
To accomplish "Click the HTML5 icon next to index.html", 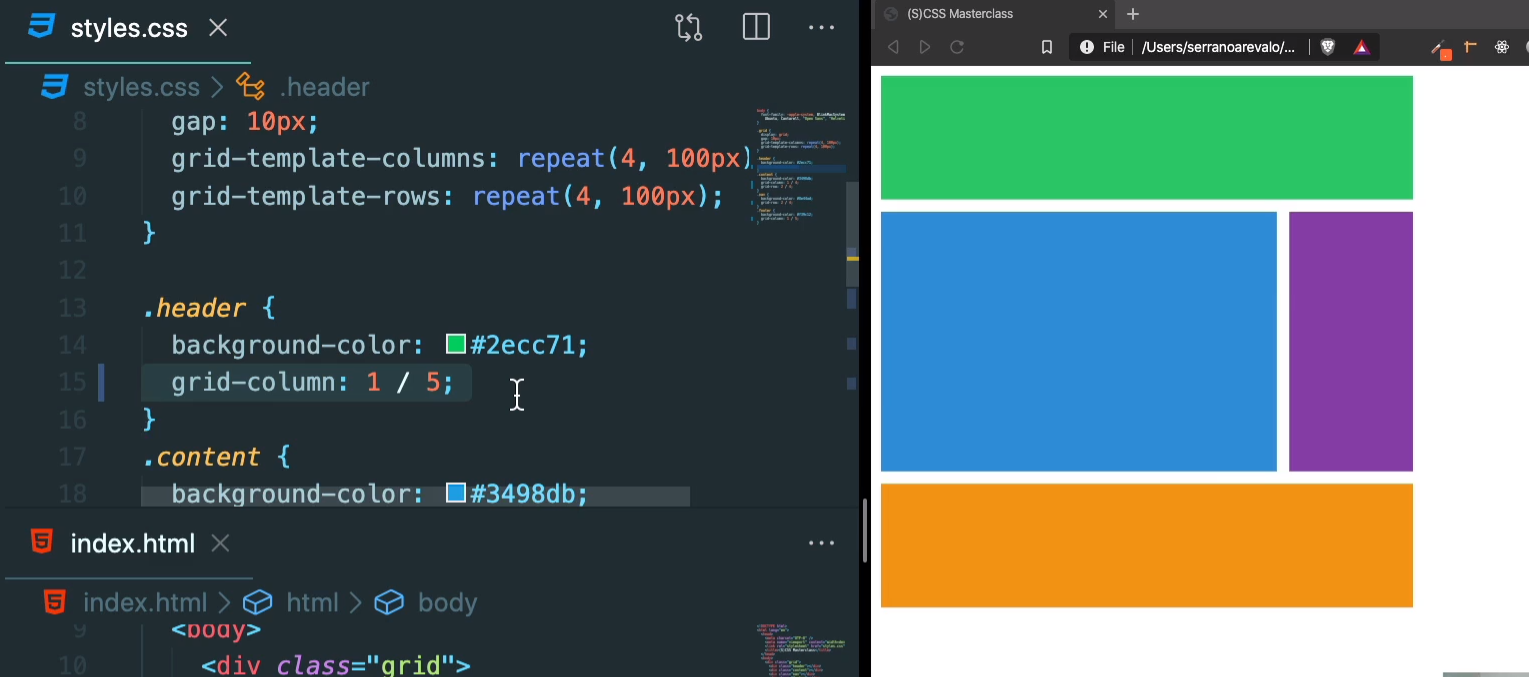I will coord(41,543).
